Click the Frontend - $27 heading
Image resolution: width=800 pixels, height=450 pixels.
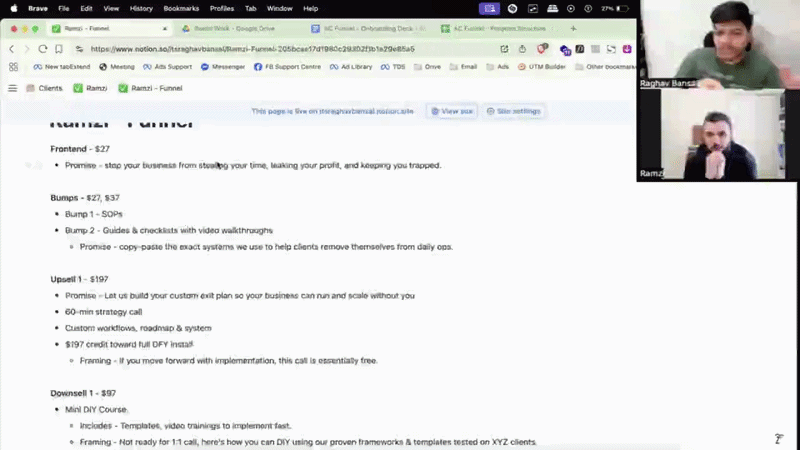[x=80, y=149]
